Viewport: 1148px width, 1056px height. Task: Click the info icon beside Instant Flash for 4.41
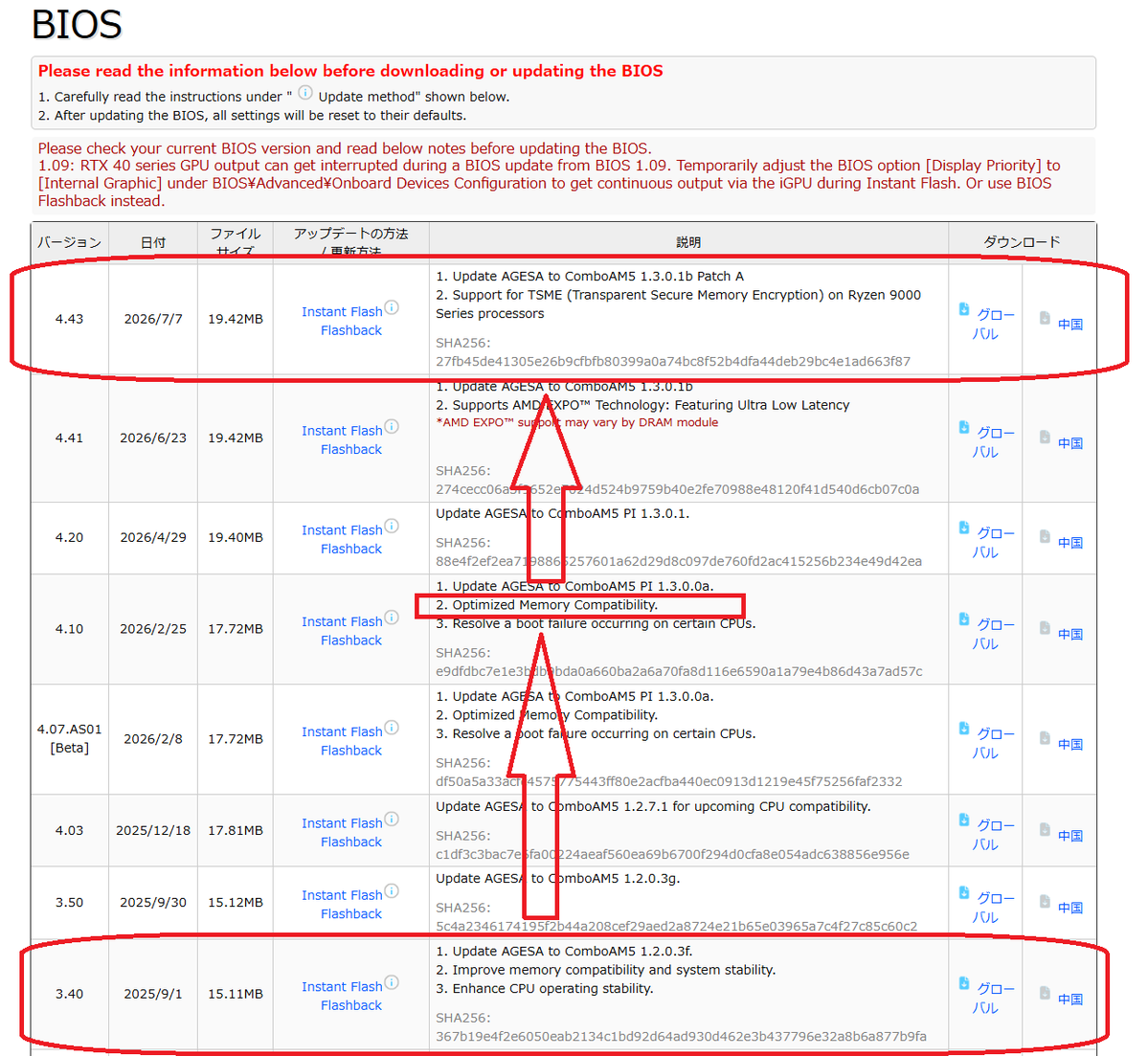[x=392, y=426]
